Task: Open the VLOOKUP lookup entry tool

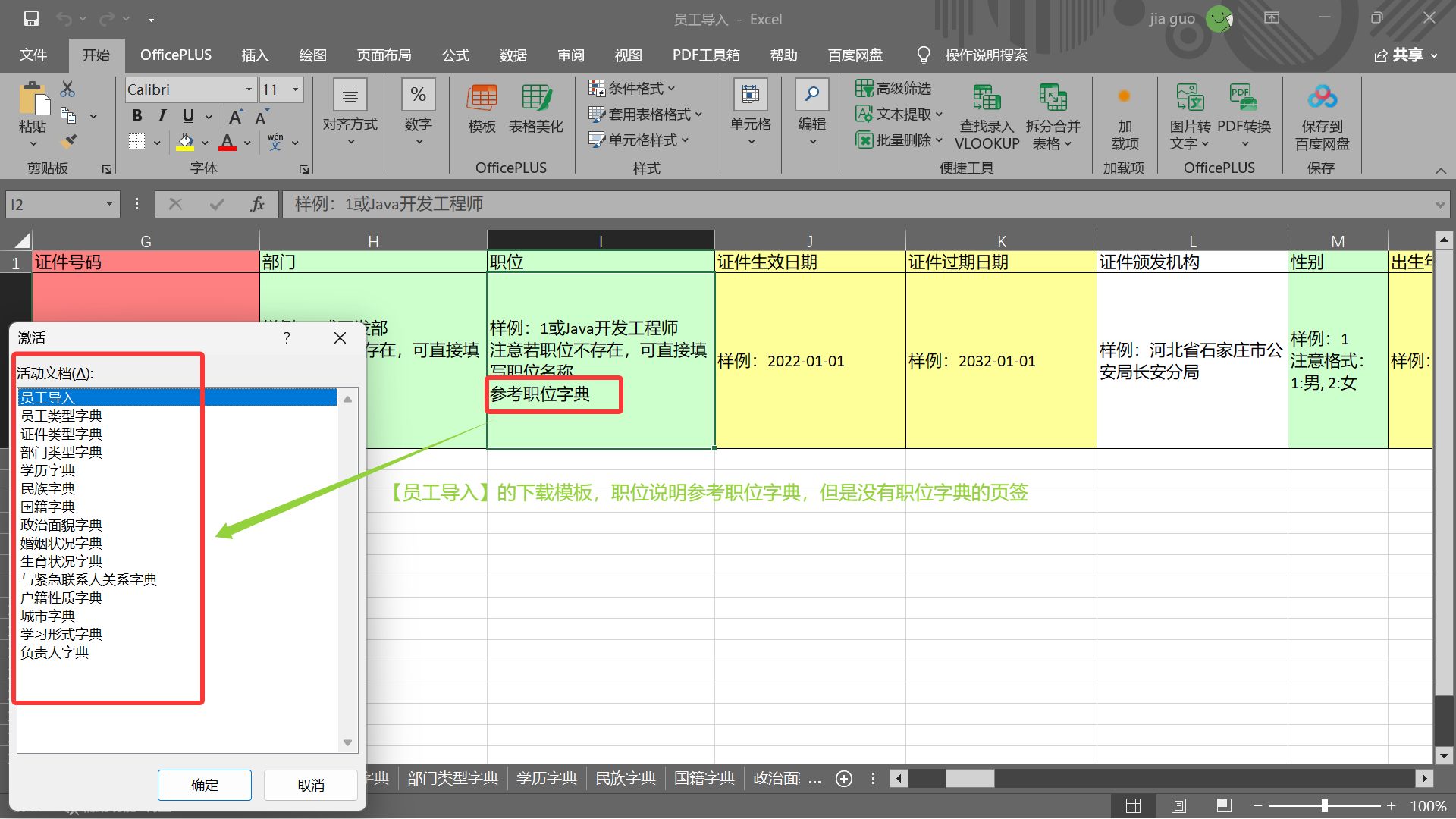Action: tap(987, 116)
